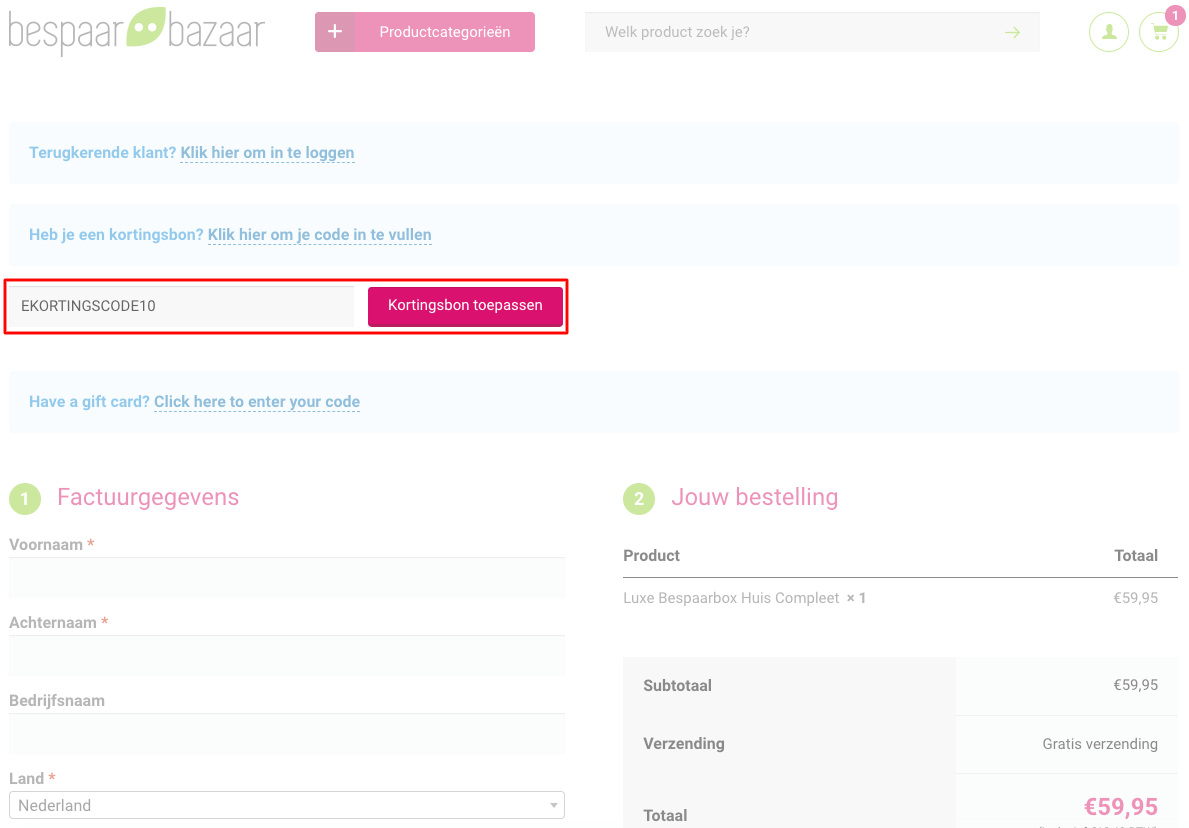
Task: Click the 'Jouw bestelling' heading
Action: pos(754,497)
